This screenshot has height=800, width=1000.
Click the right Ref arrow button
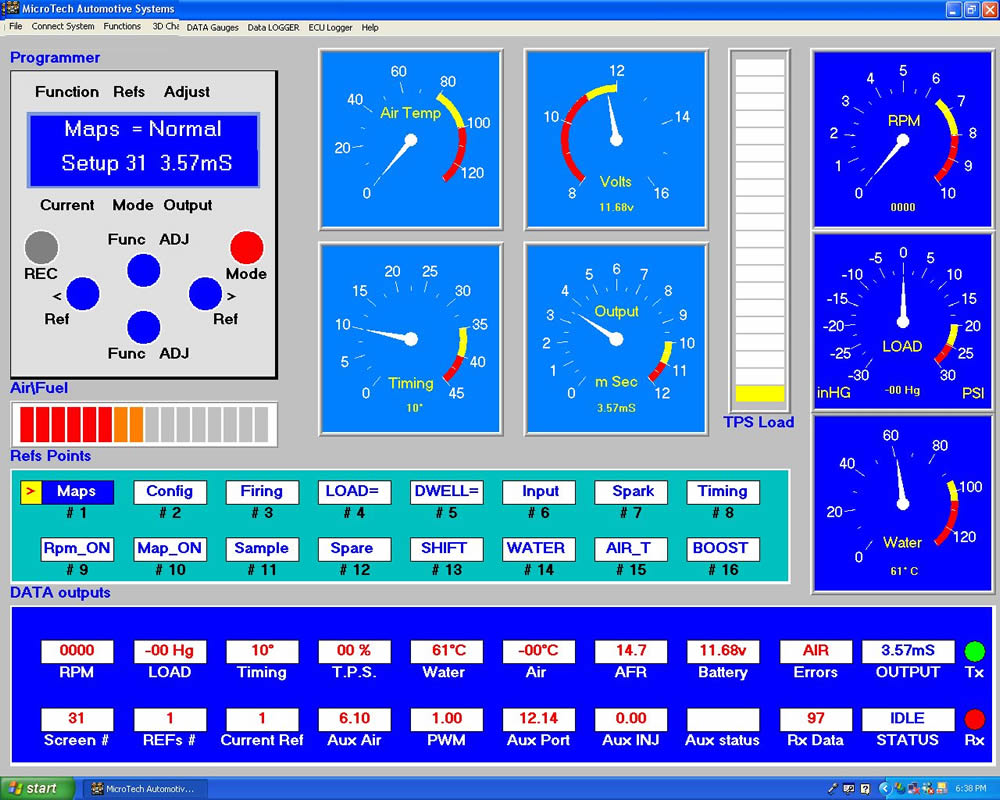tap(204, 293)
